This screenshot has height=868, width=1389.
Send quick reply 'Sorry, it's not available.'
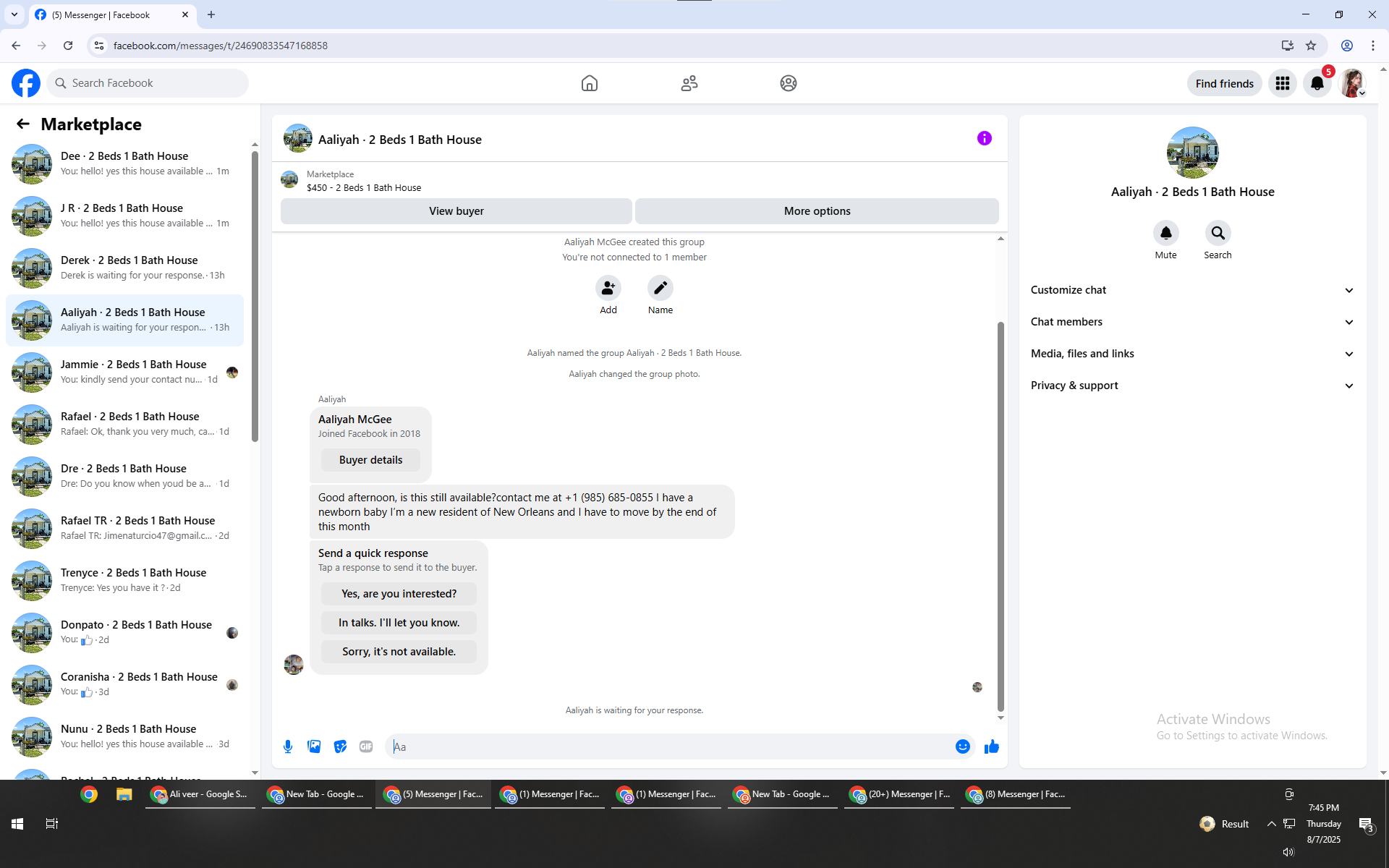tap(399, 652)
